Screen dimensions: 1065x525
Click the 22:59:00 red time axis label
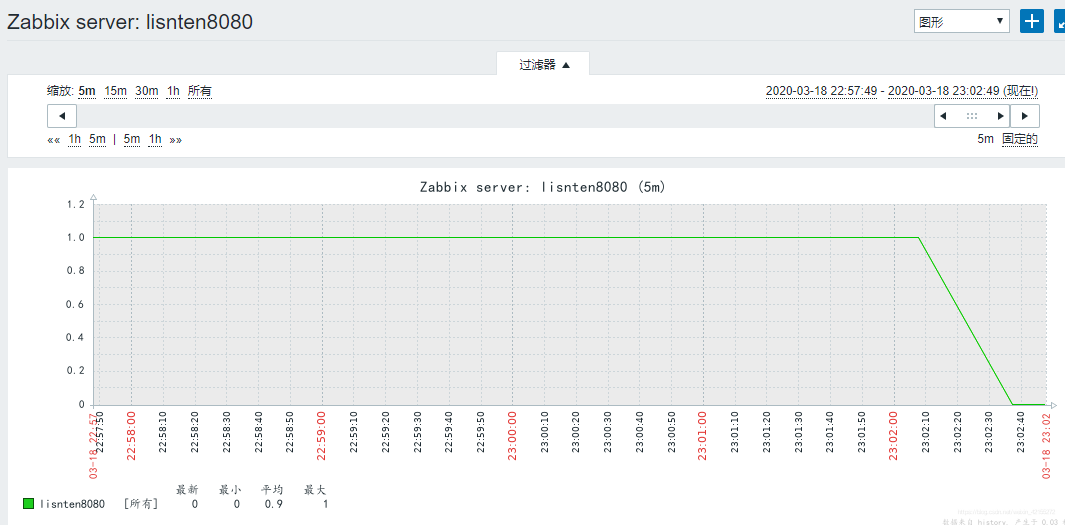click(x=323, y=435)
